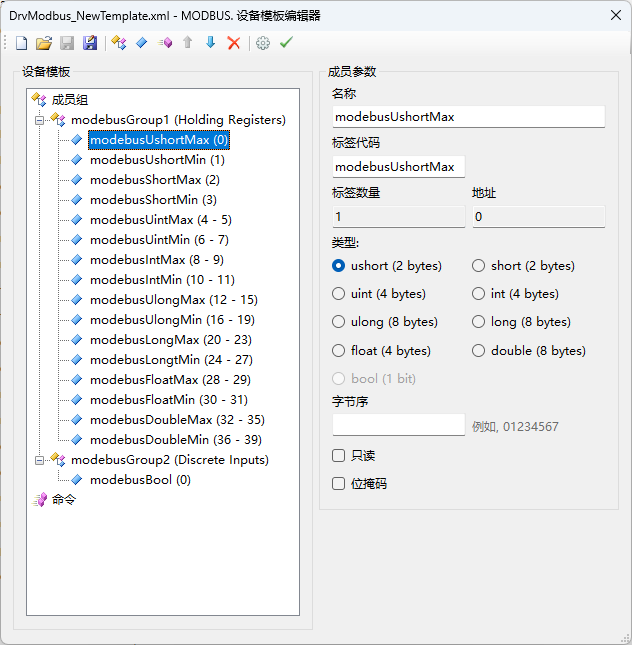The width and height of the screenshot is (632, 645).
Task: Click the 命令 node icon
Action: (40, 500)
